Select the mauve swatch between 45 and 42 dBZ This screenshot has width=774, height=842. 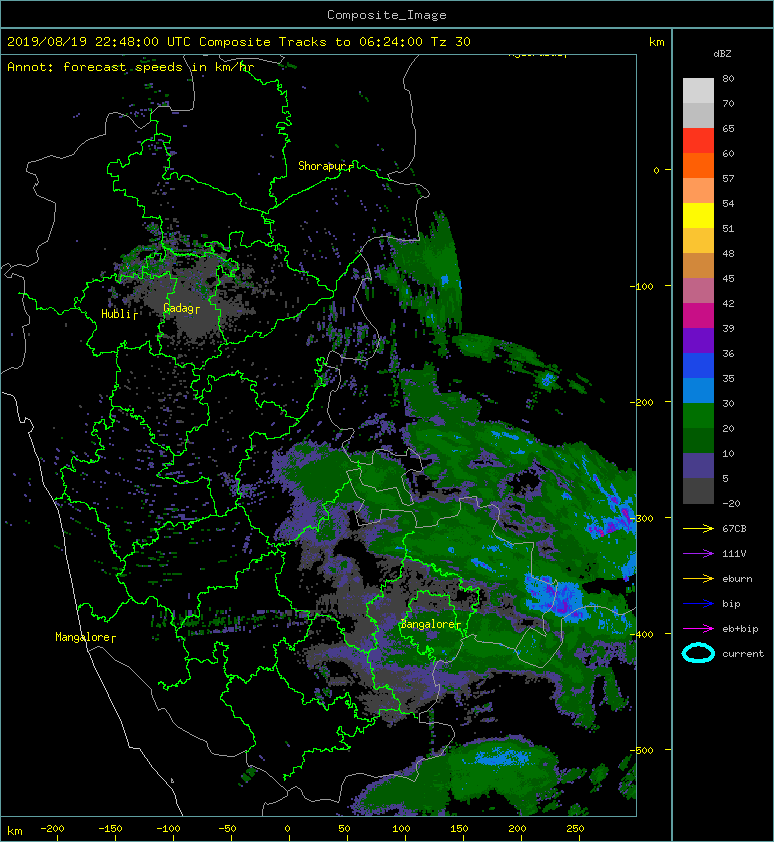[x=698, y=291]
